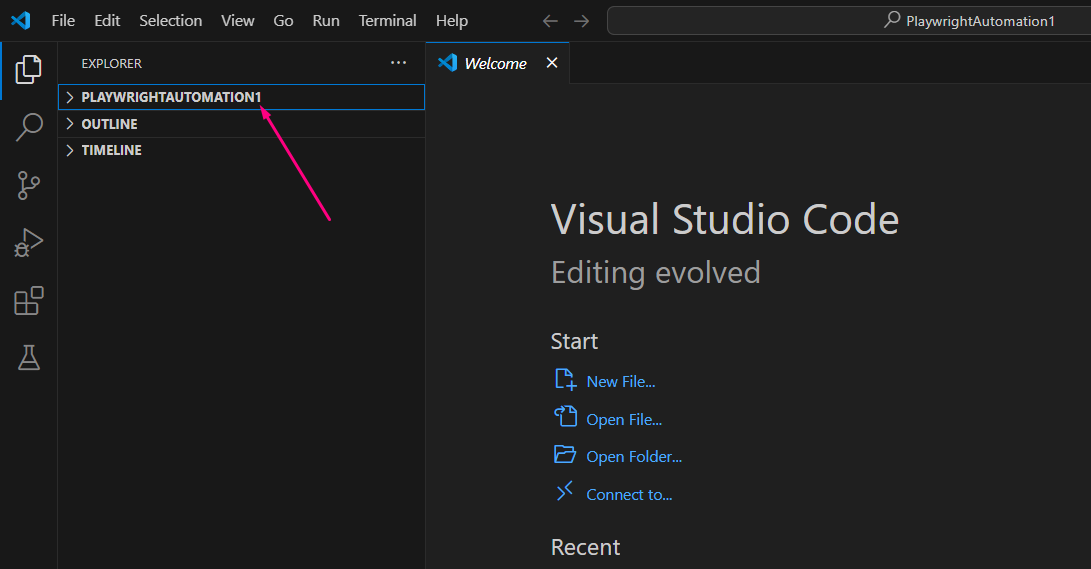Viewport: 1091px width, 569px height.
Task: Expand the OUTLINE section chevron
Action: click(x=70, y=124)
